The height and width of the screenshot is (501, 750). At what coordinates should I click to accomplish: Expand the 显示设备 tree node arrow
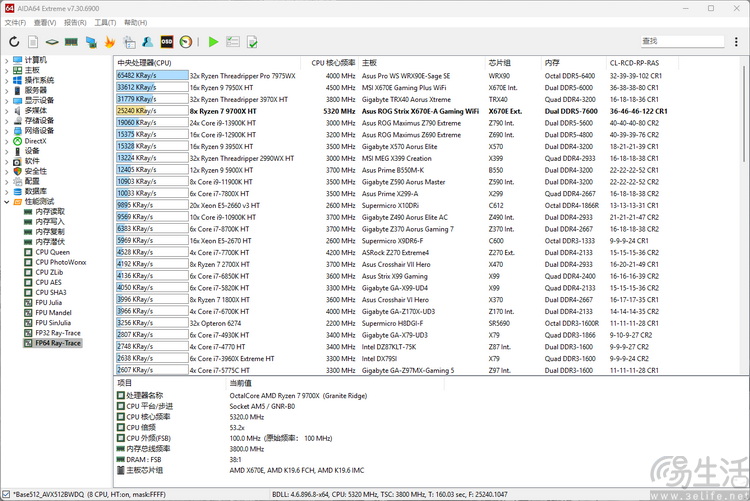click(7, 100)
